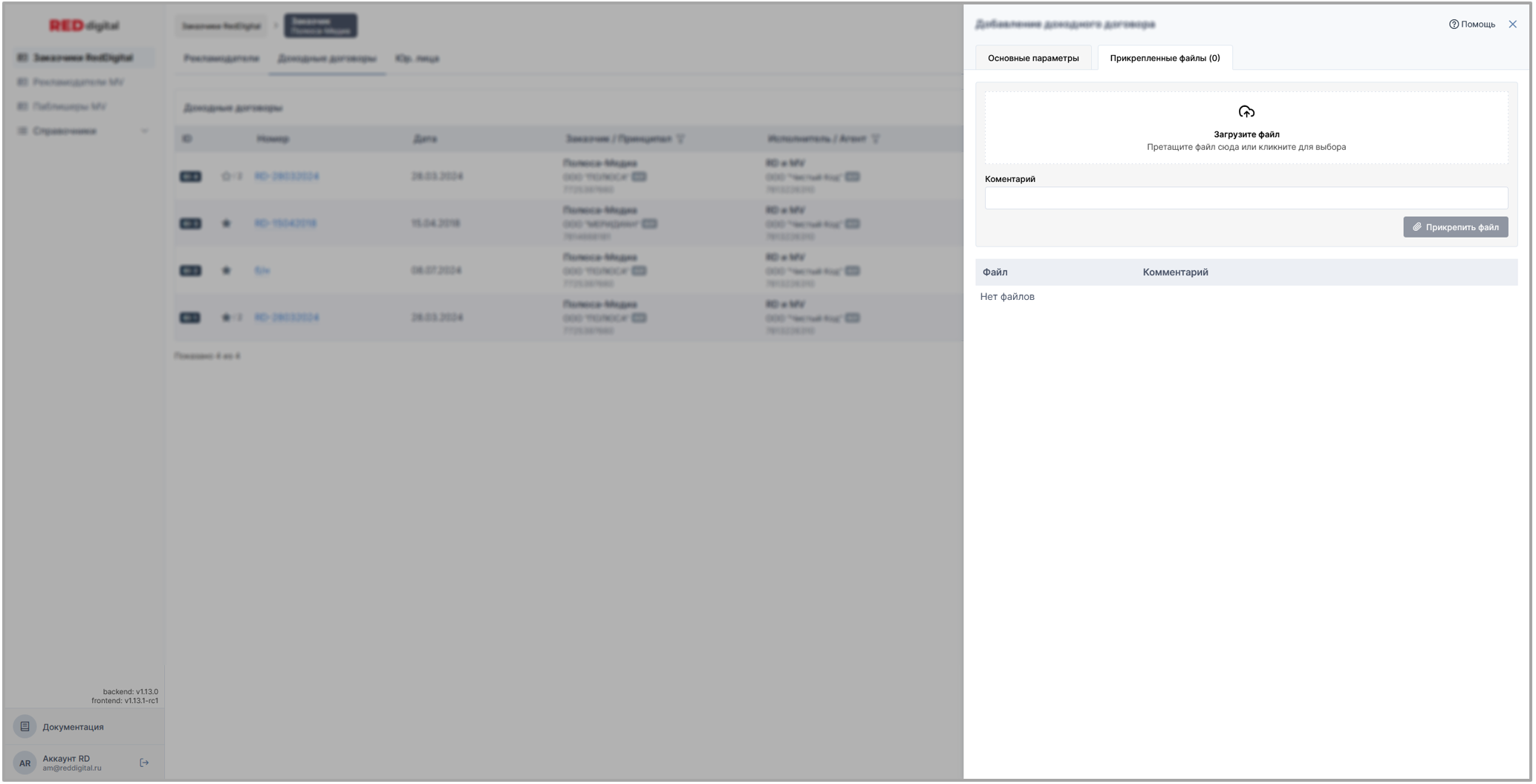Viewport: 1536px width, 784px height.
Task: Open the Юр. лица tab
Action: (417, 58)
